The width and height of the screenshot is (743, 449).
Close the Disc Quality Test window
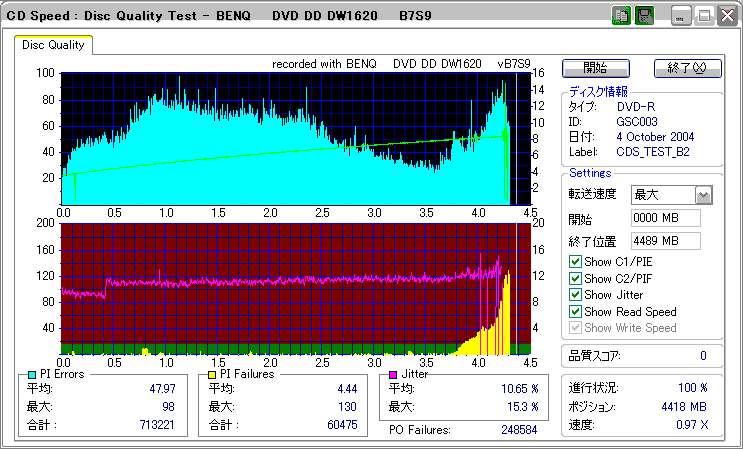click(x=726, y=16)
